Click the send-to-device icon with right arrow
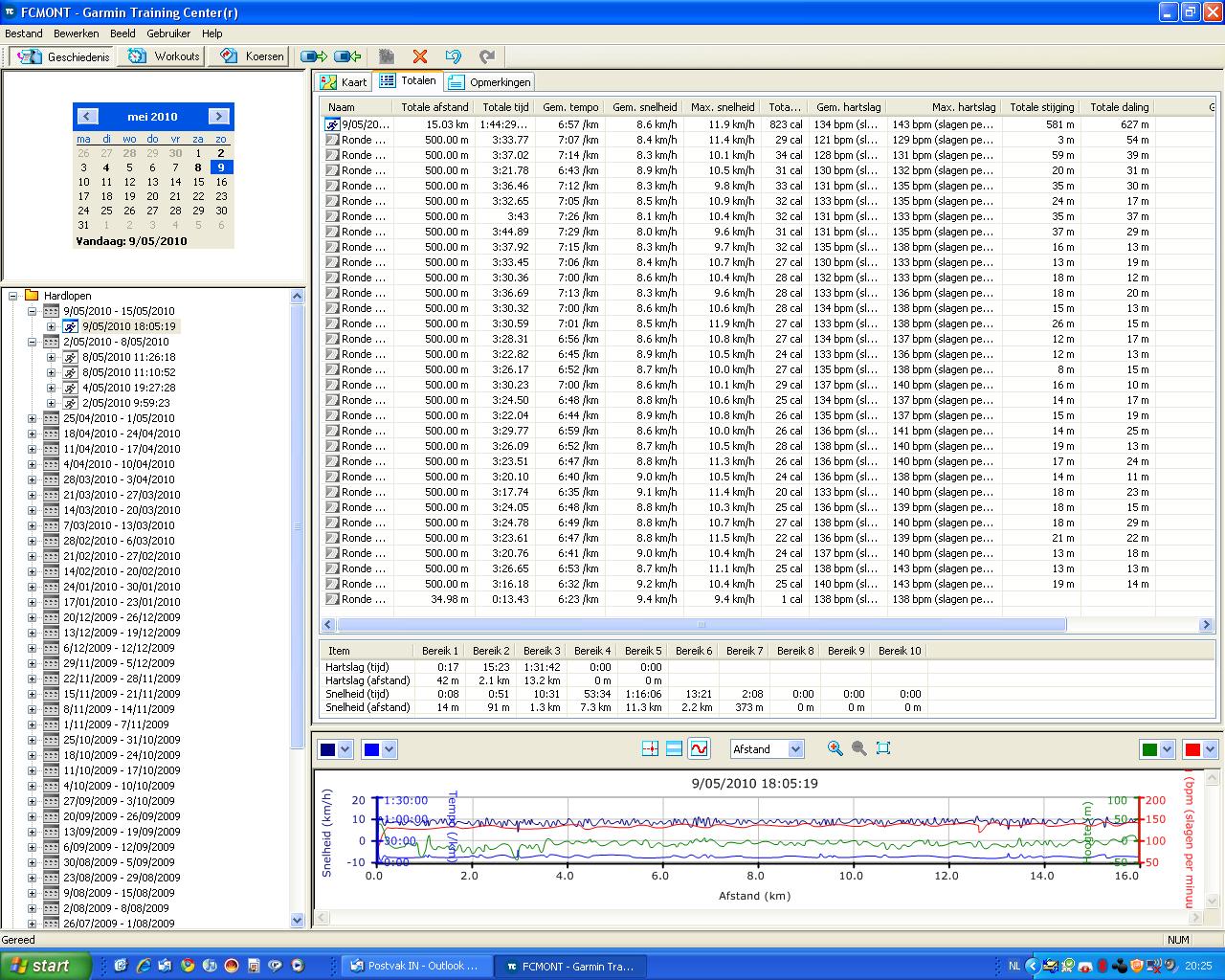1225x980 pixels. [314, 56]
